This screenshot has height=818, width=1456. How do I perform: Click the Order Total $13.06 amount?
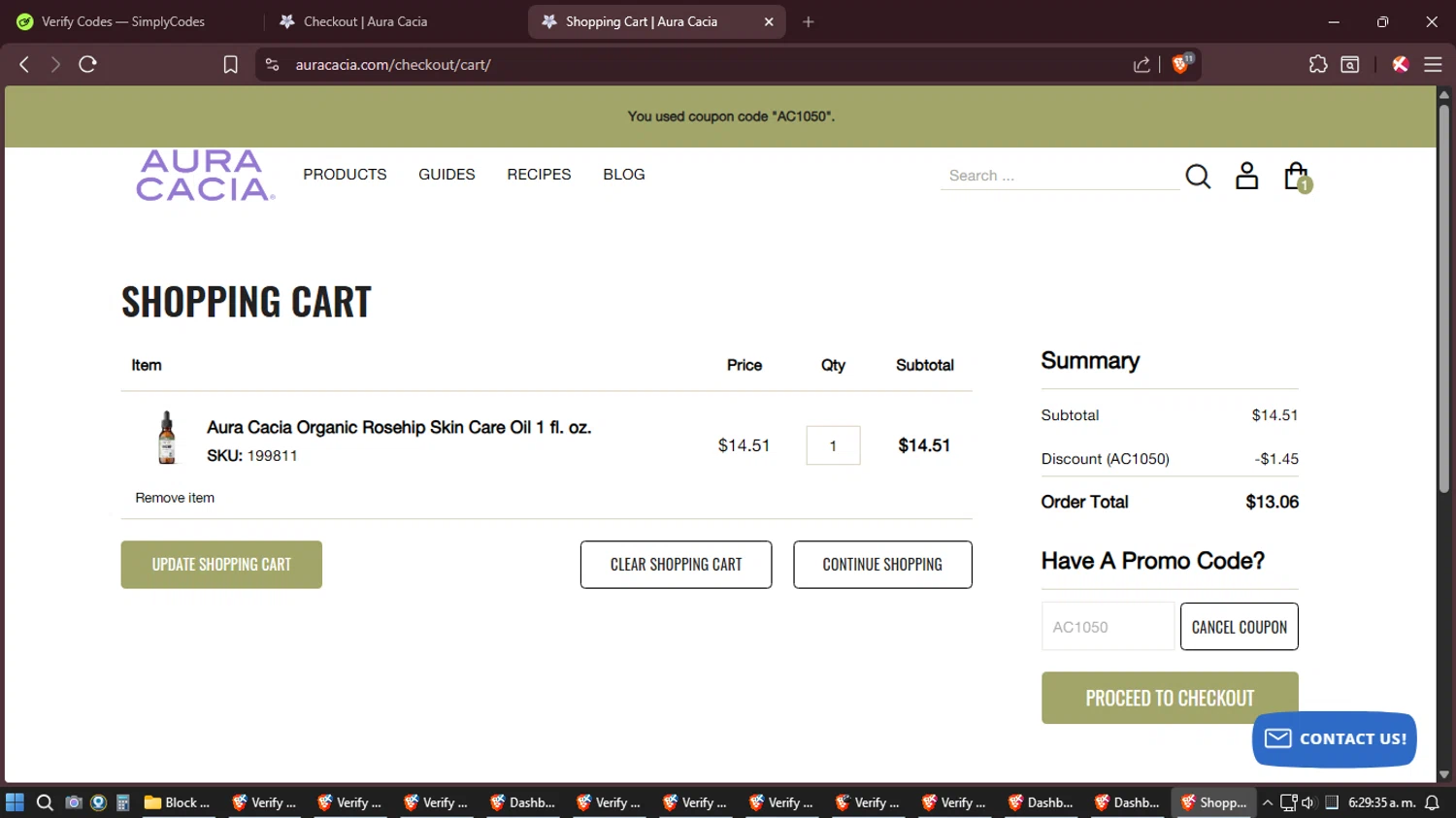[1272, 502]
